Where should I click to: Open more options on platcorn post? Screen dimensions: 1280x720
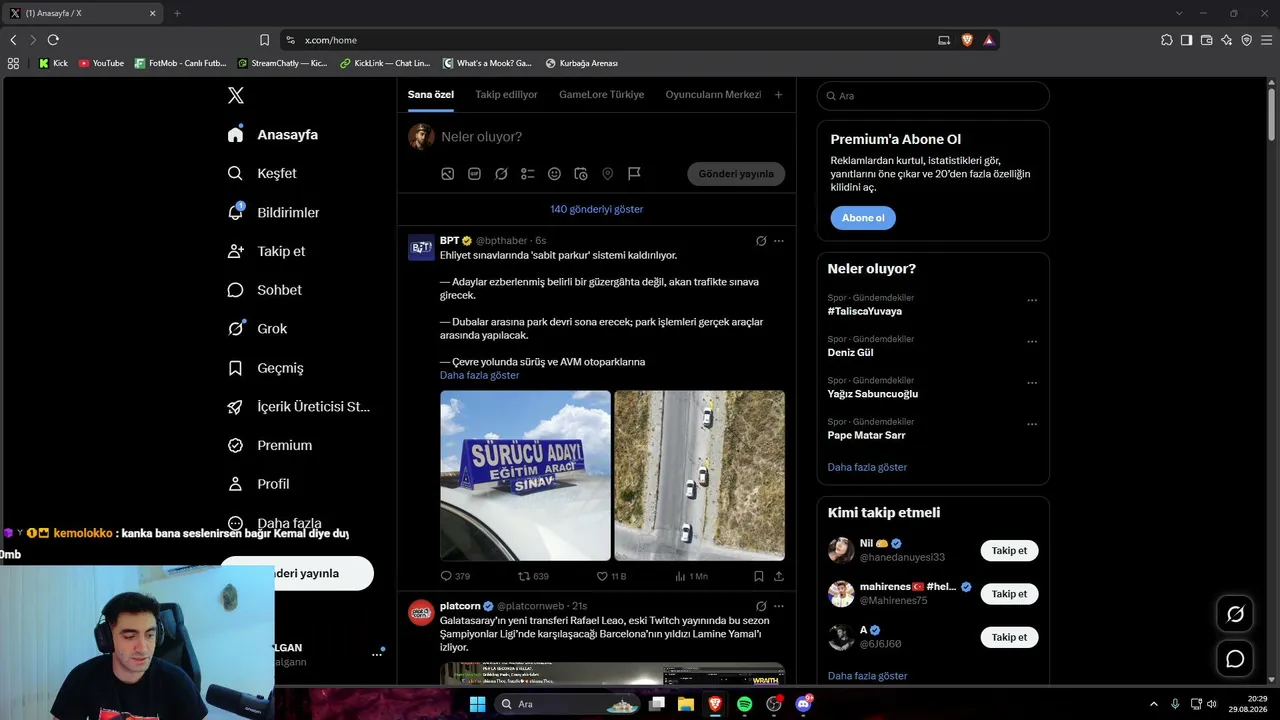[779, 606]
